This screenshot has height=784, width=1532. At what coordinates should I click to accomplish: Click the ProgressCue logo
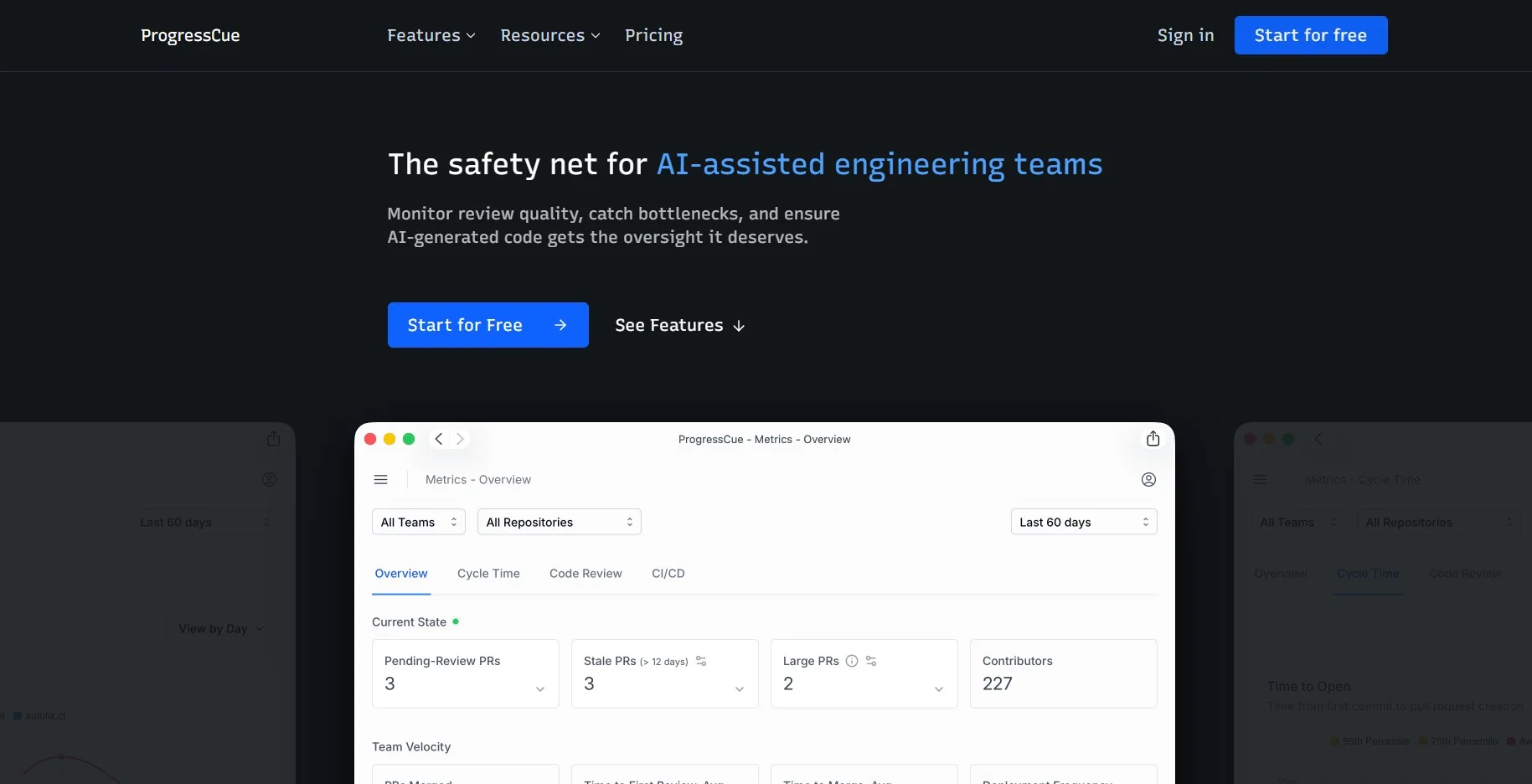(190, 35)
